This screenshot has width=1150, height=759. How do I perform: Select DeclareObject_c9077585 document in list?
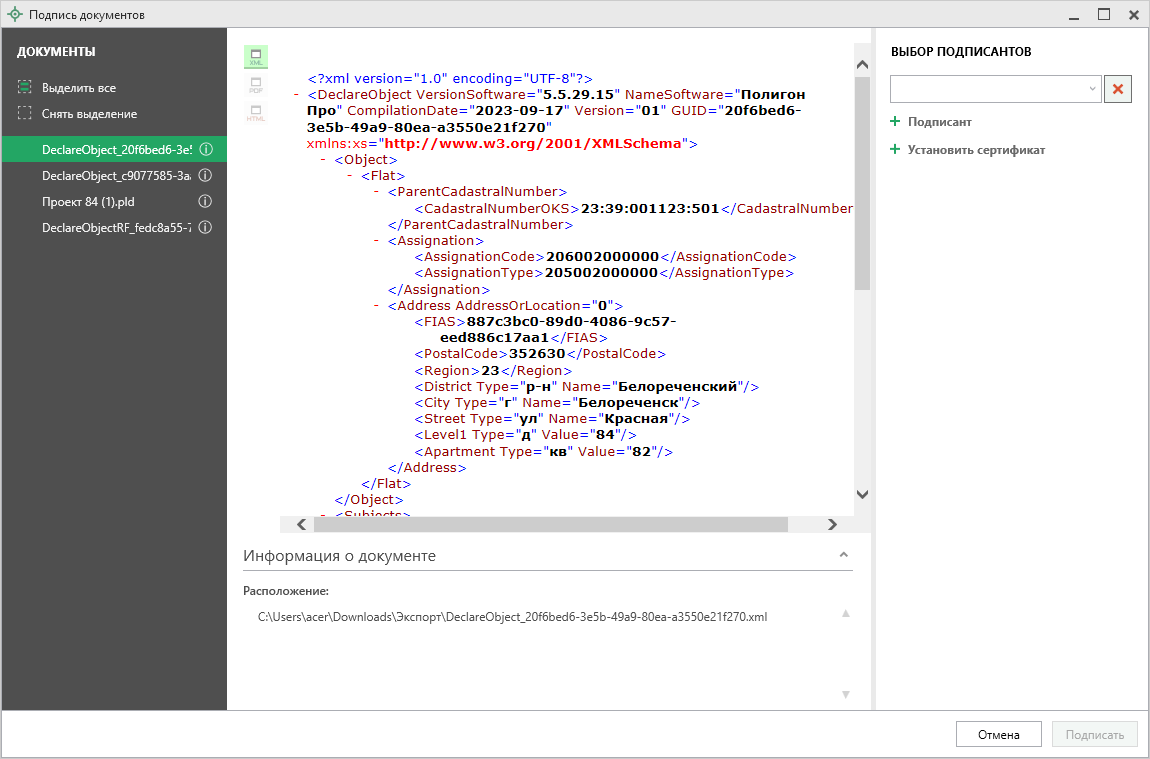coord(116,175)
